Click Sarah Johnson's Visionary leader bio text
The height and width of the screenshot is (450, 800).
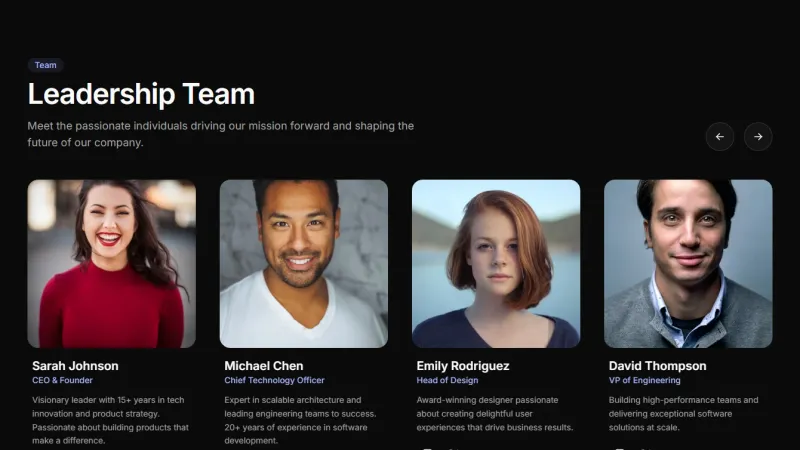(110, 420)
